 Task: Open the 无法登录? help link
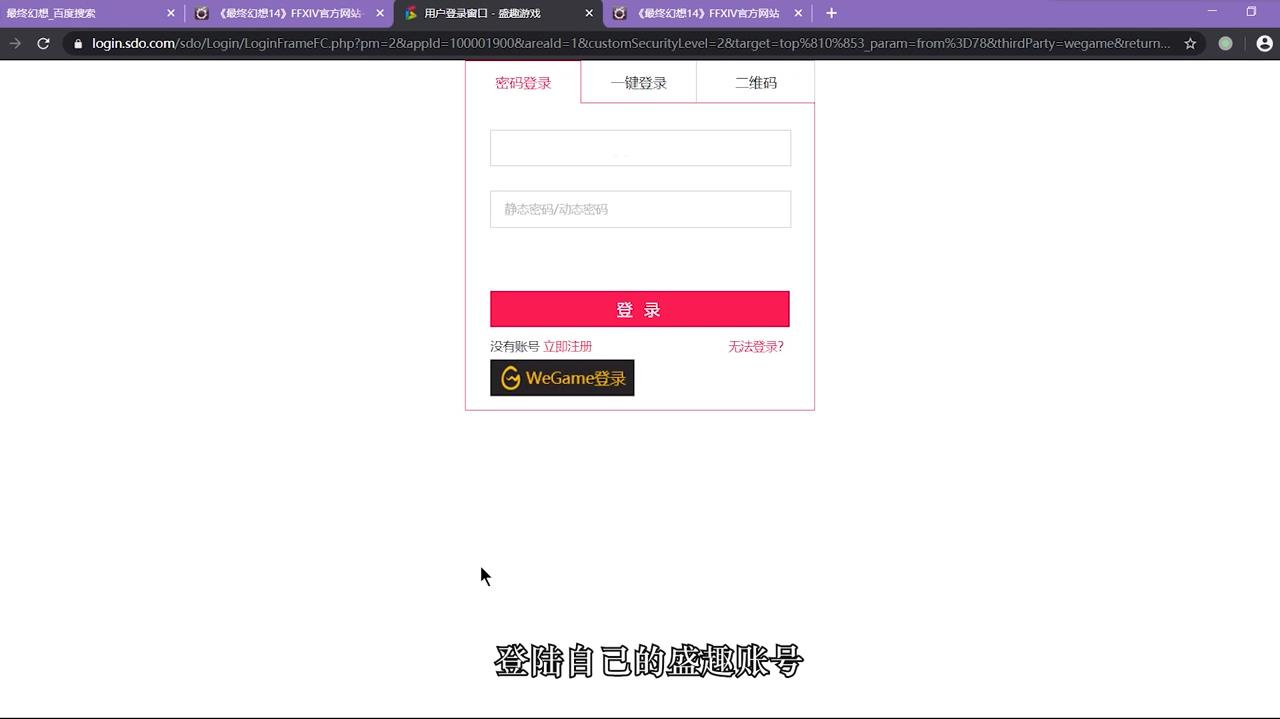pyautogui.click(x=756, y=346)
